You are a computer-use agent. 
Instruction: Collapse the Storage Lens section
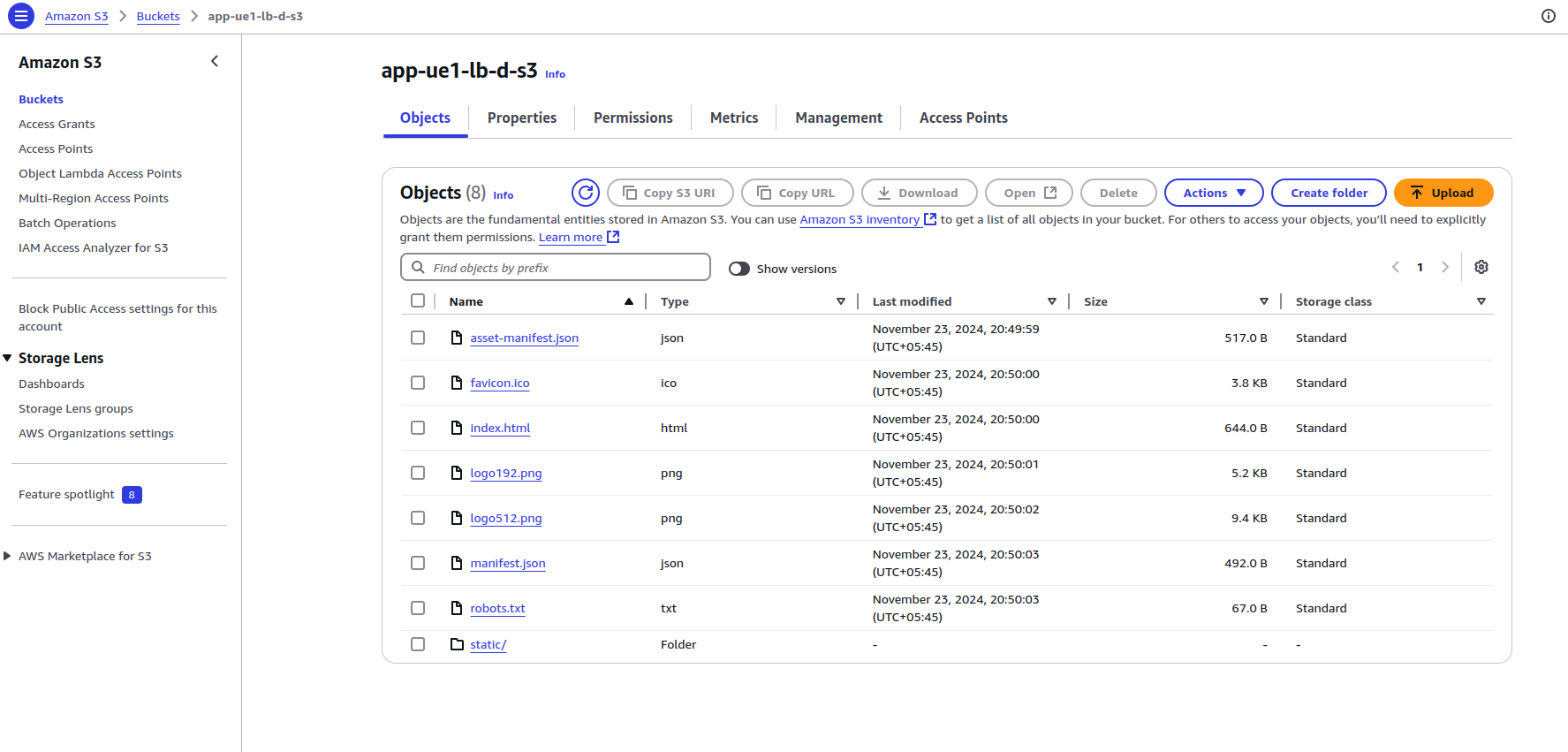click(8, 358)
